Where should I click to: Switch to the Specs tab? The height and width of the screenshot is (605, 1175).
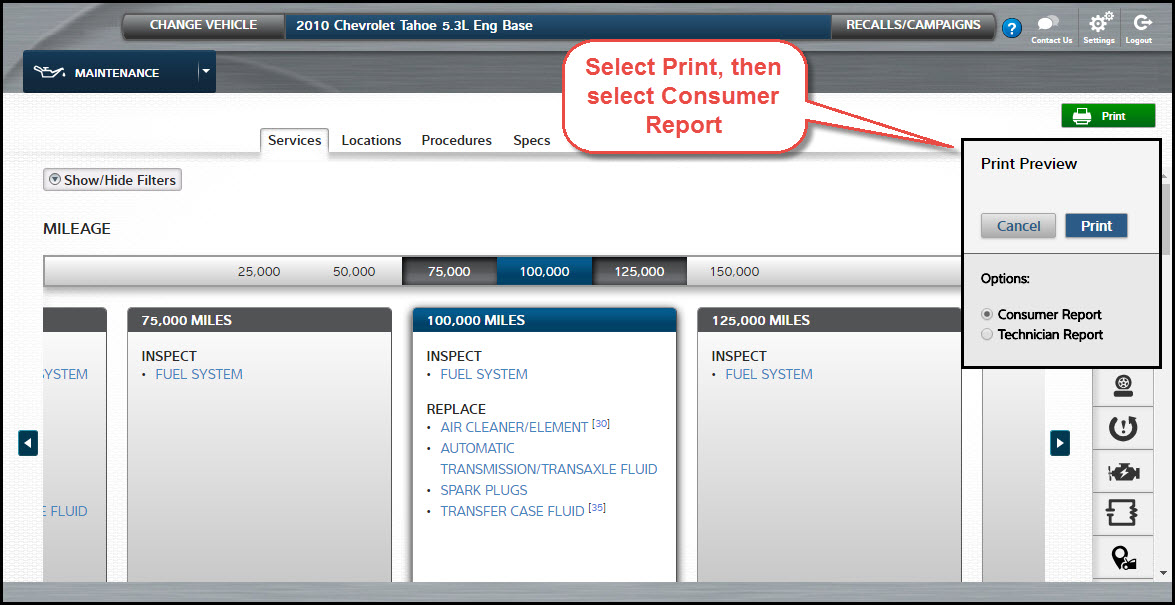point(531,140)
